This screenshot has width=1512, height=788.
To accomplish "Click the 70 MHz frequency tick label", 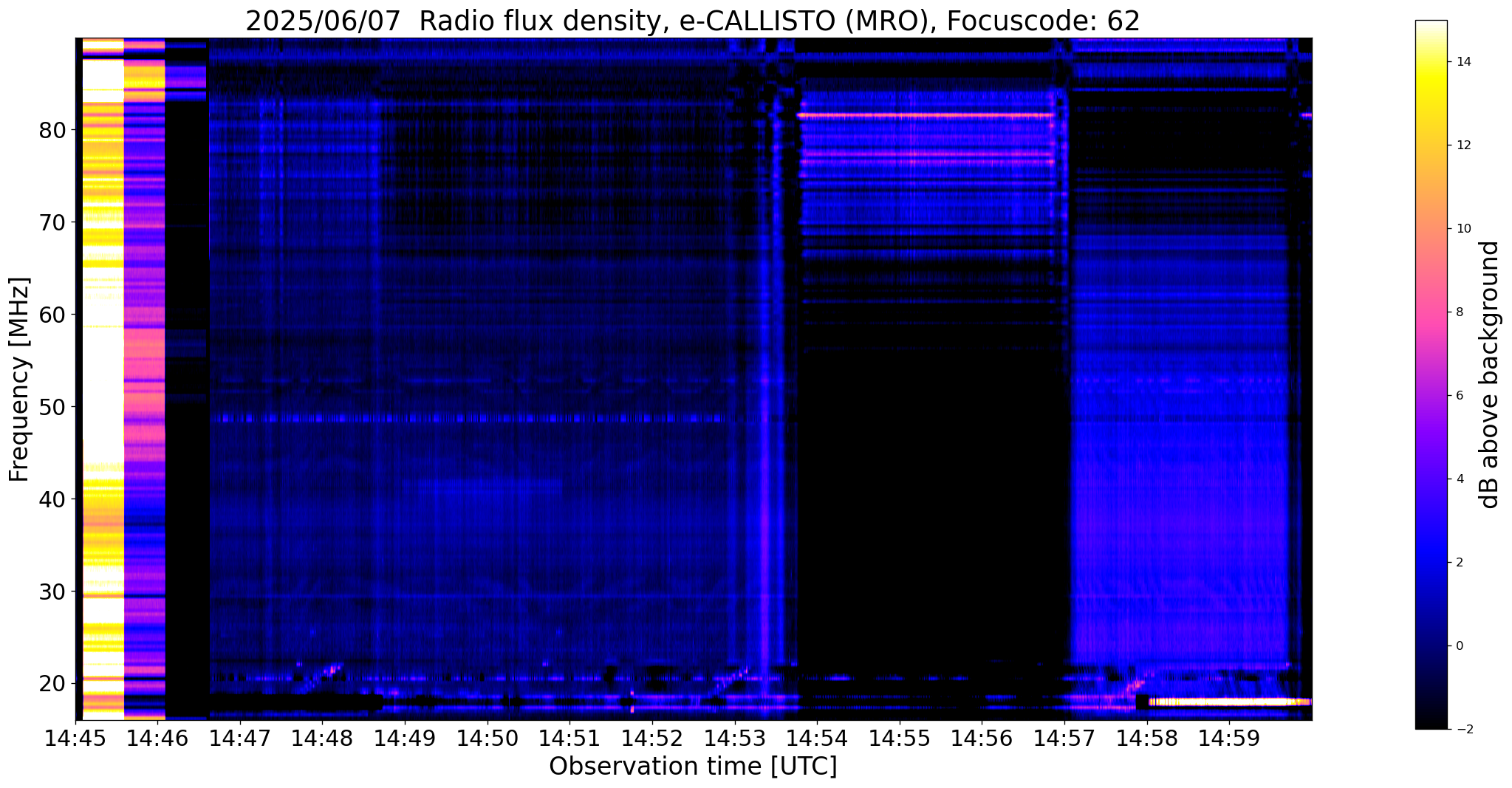I will pos(53,223).
